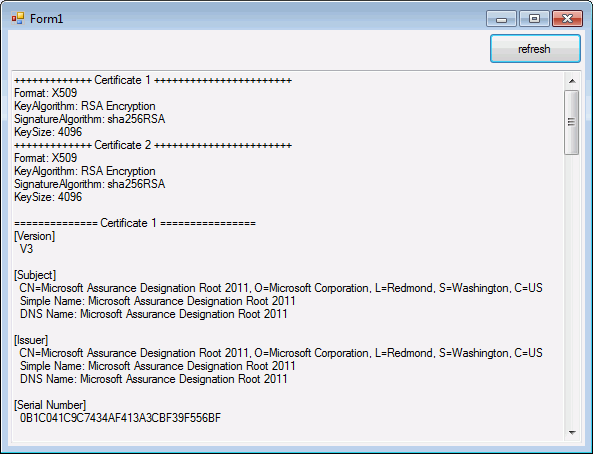
Task: Click the scrollbar down arrow
Action: click(572, 432)
